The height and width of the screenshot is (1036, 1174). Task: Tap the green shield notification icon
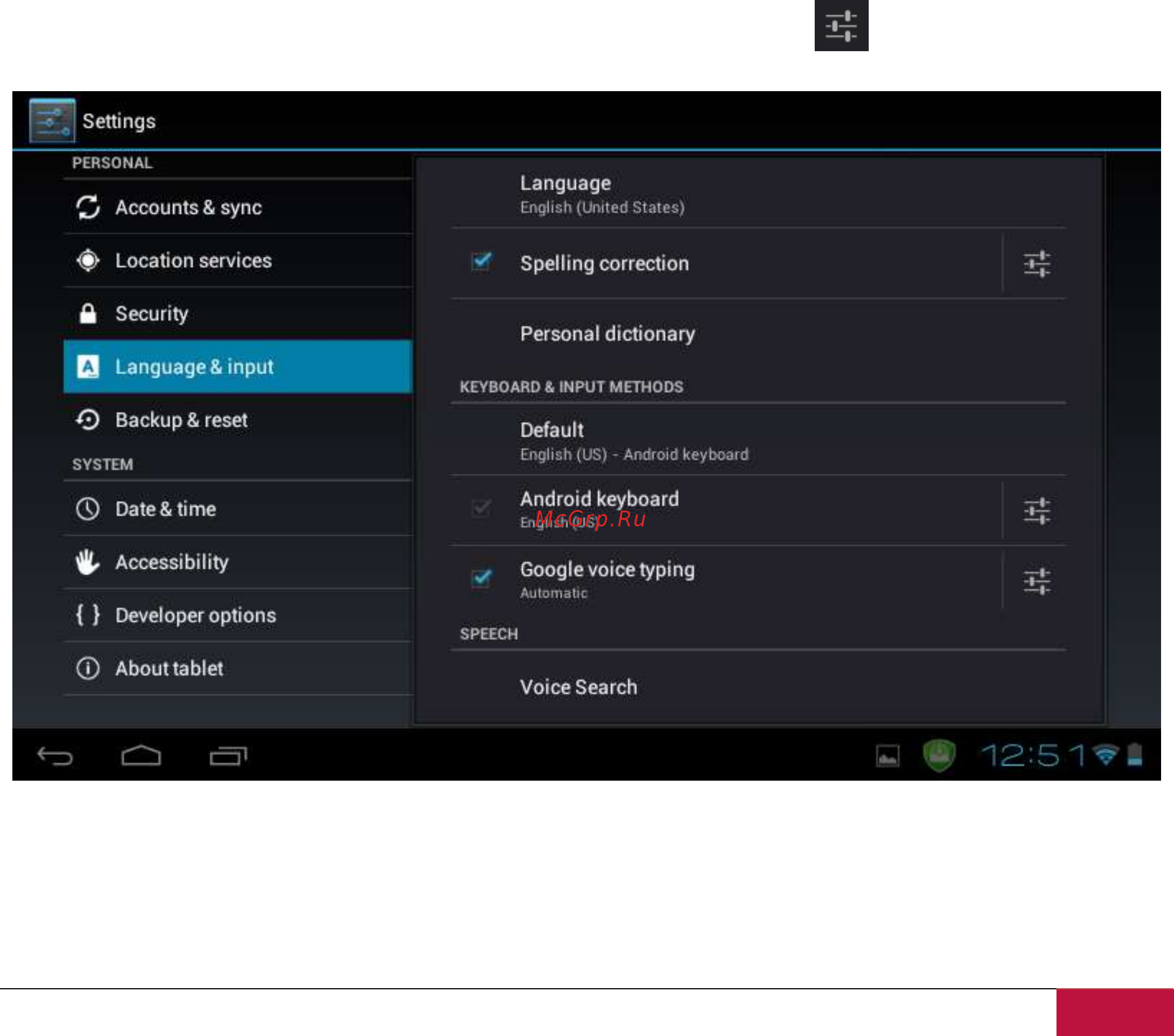tap(939, 755)
